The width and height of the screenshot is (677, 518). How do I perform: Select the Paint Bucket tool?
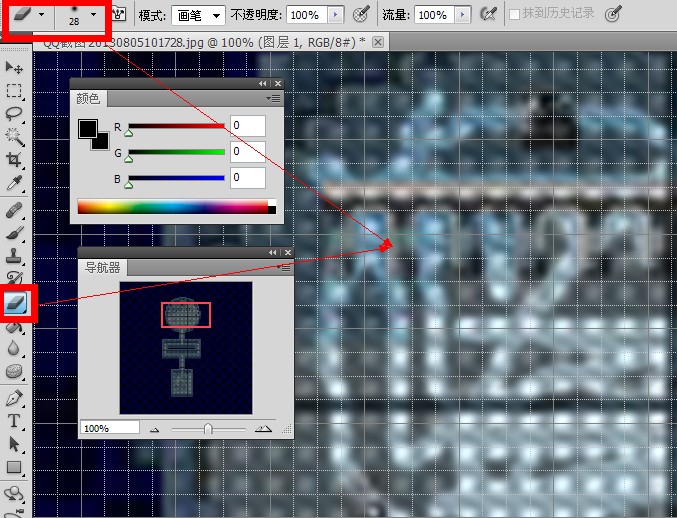(x=14, y=328)
